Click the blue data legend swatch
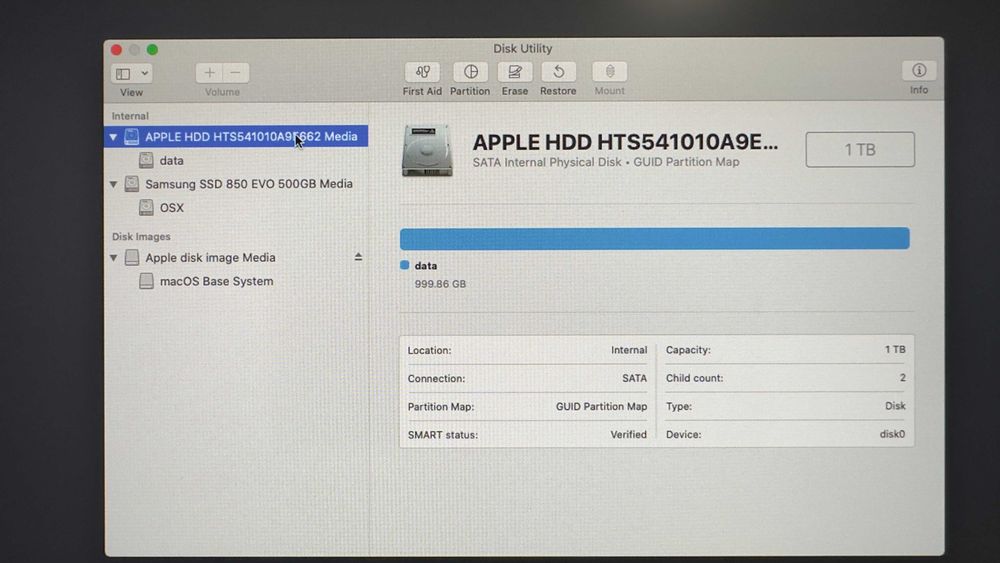Image resolution: width=1000 pixels, height=563 pixels. click(x=404, y=265)
